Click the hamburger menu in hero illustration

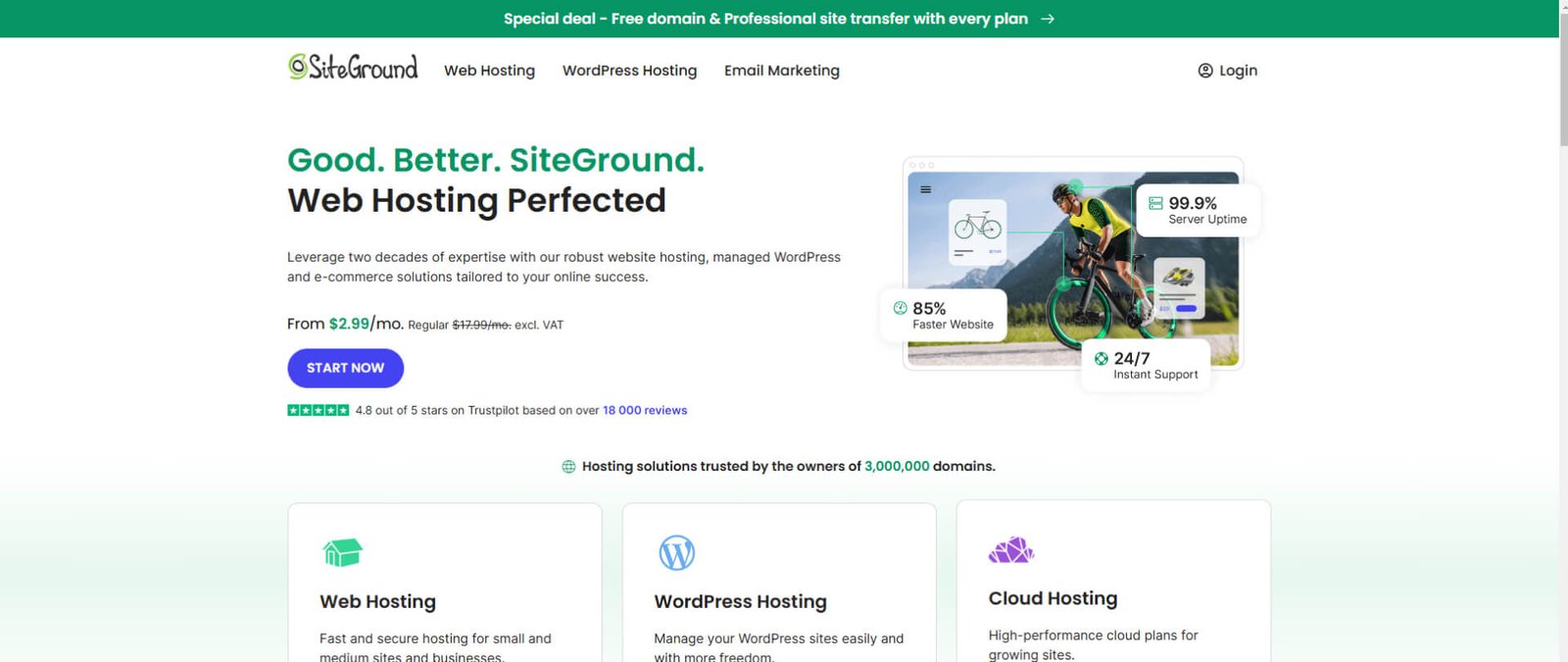click(925, 189)
